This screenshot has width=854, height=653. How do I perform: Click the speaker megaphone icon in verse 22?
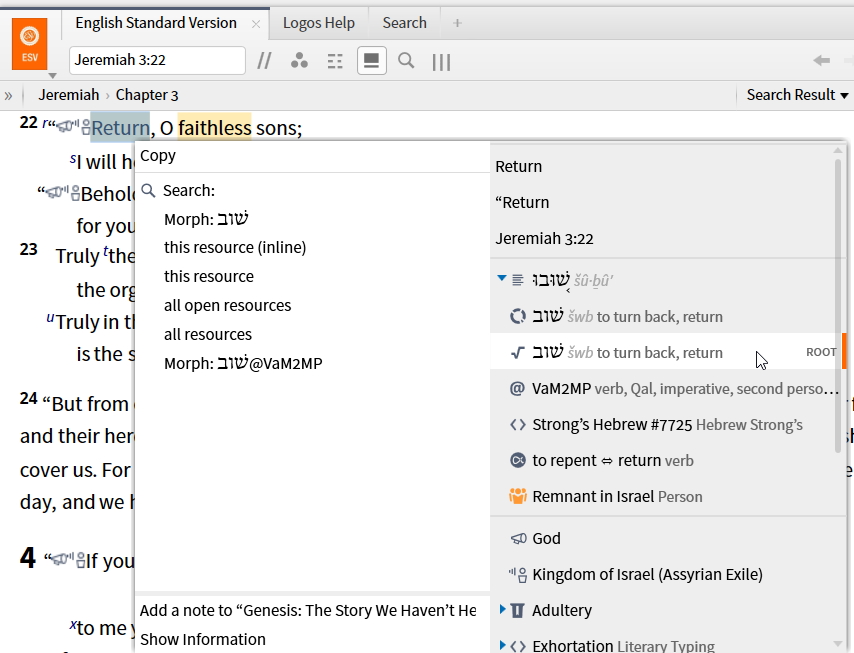click(x=67, y=127)
